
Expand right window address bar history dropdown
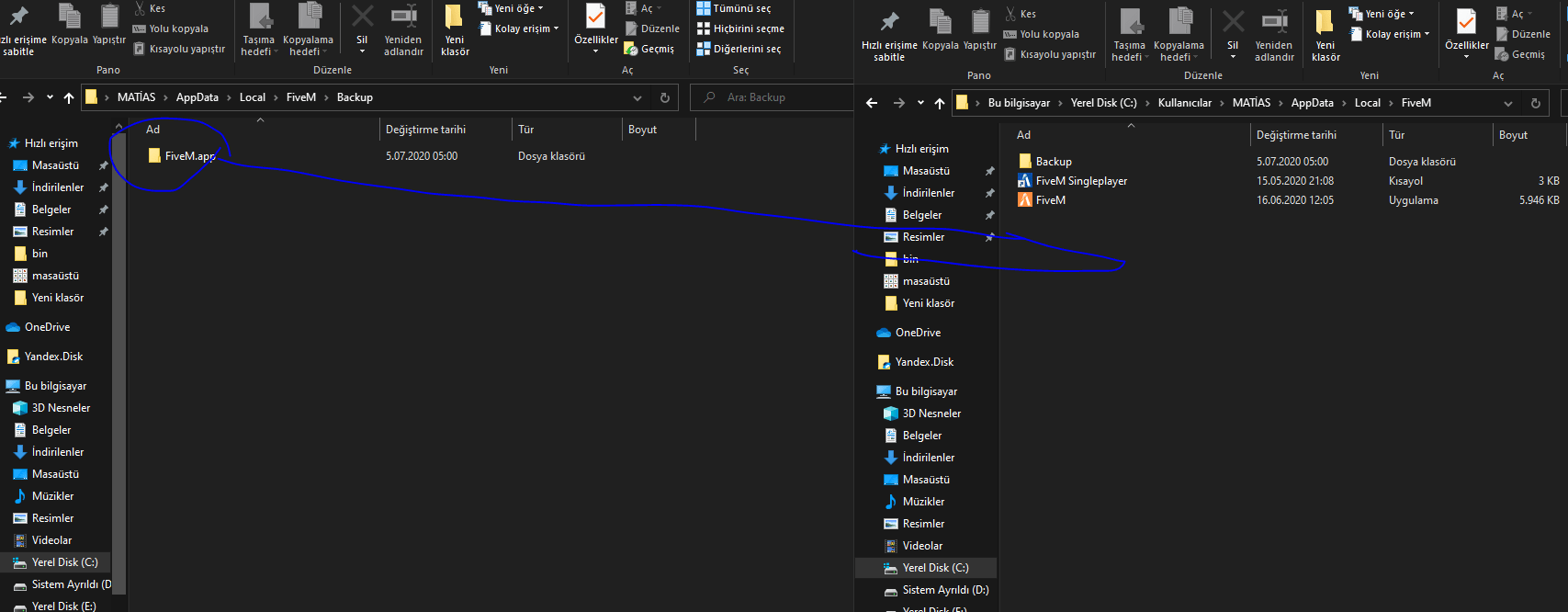tap(1508, 103)
